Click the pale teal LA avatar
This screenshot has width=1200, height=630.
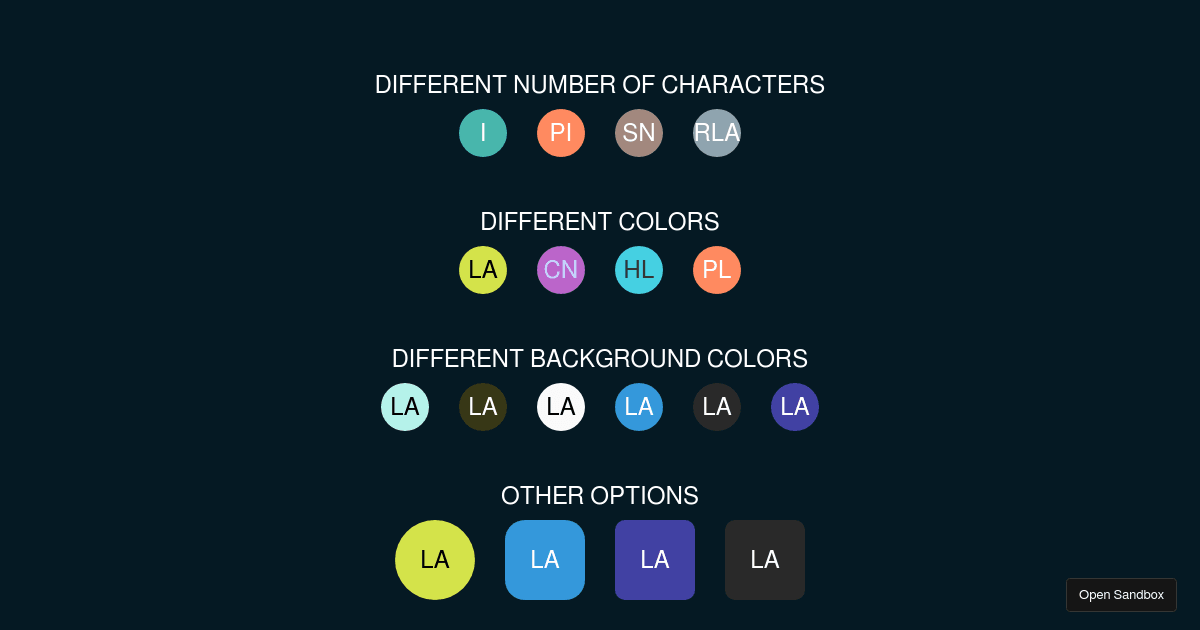point(405,406)
